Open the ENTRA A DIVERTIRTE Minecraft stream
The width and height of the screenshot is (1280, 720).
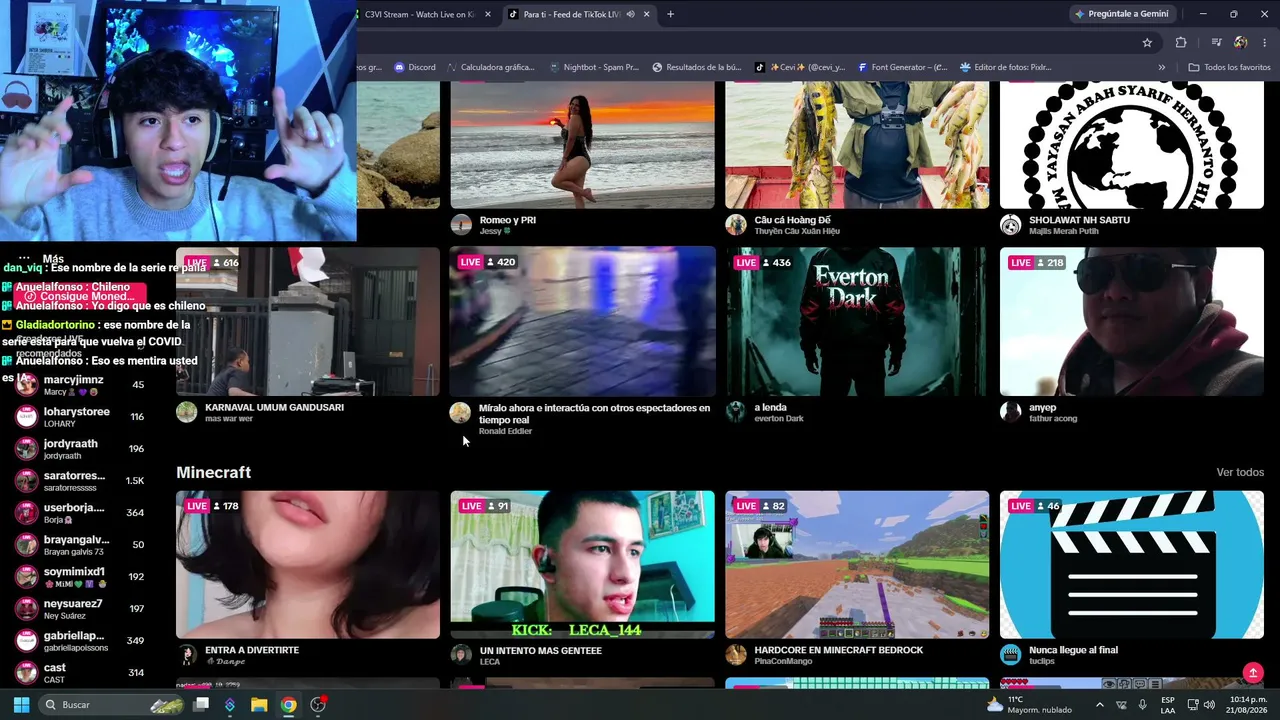click(x=308, y=564)
